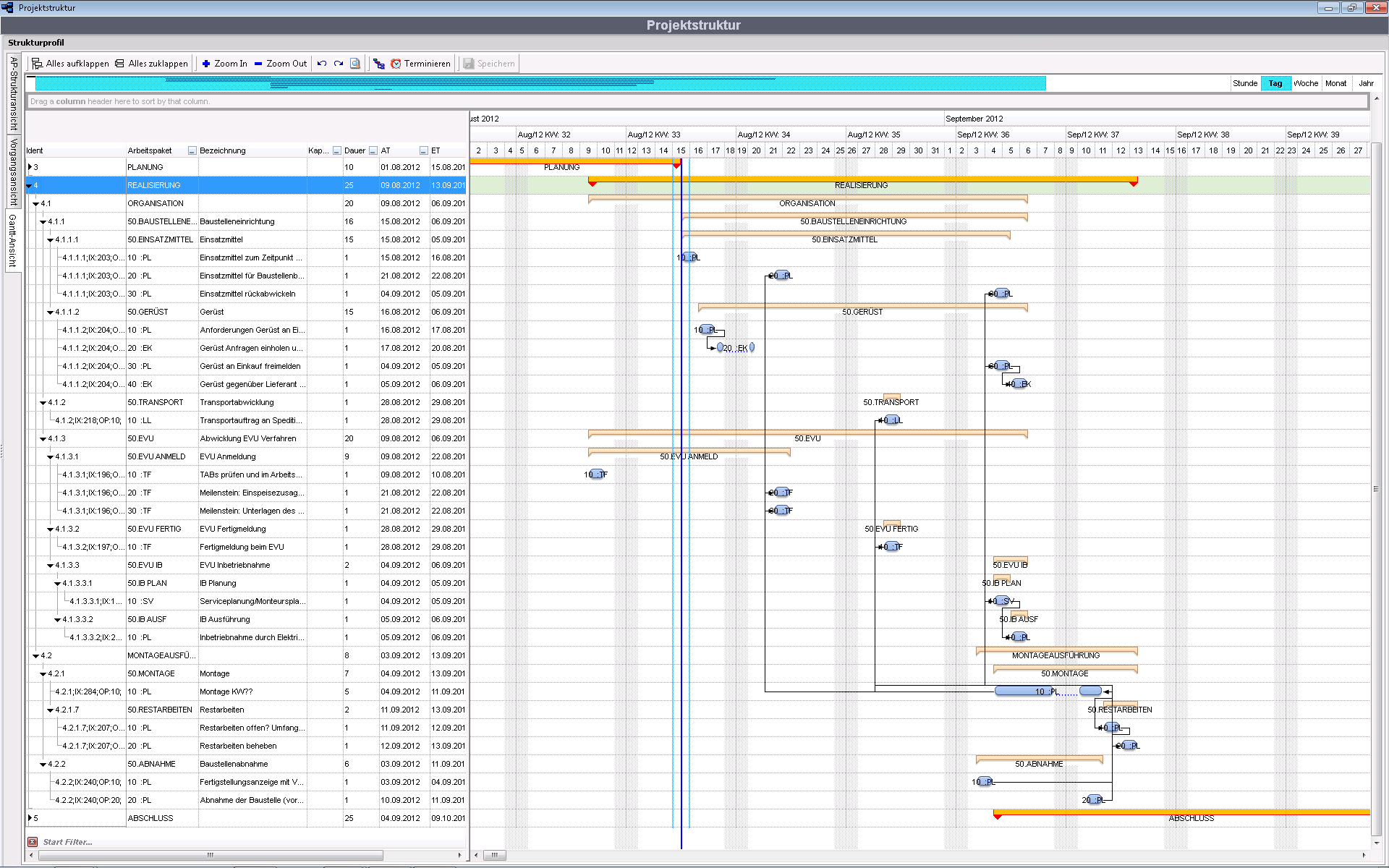Open the Arbeitspaket column filter dropdown
The height and width of the screenshot is (868, 1389).
pos(192,150)
